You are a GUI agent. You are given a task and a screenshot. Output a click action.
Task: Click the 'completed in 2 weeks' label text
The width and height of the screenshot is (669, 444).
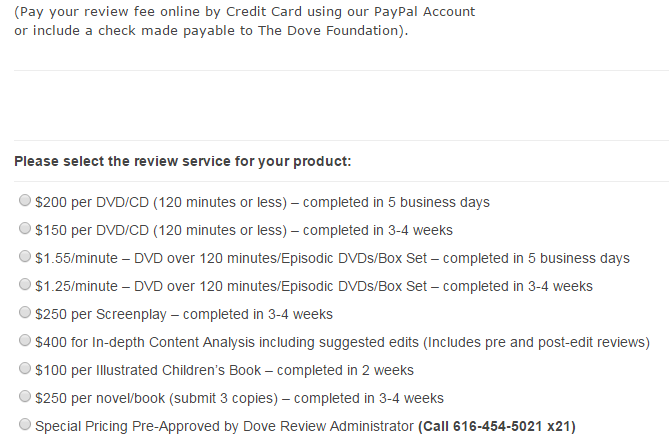[x=224, y=370]
